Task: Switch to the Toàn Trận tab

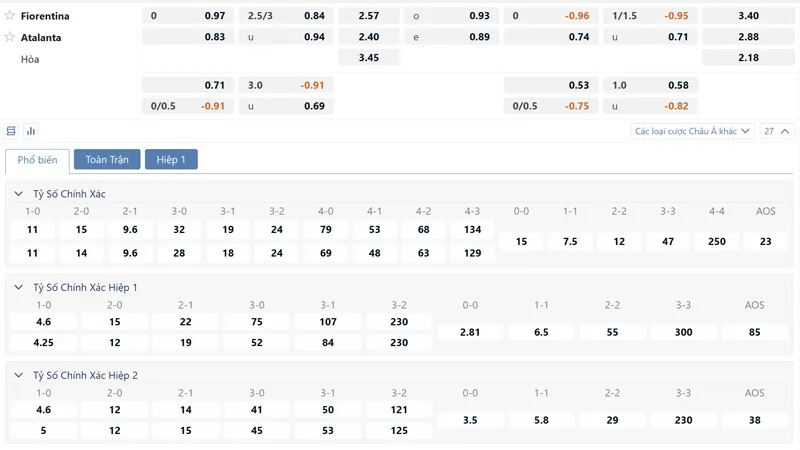Action: [x=107, y=159]
